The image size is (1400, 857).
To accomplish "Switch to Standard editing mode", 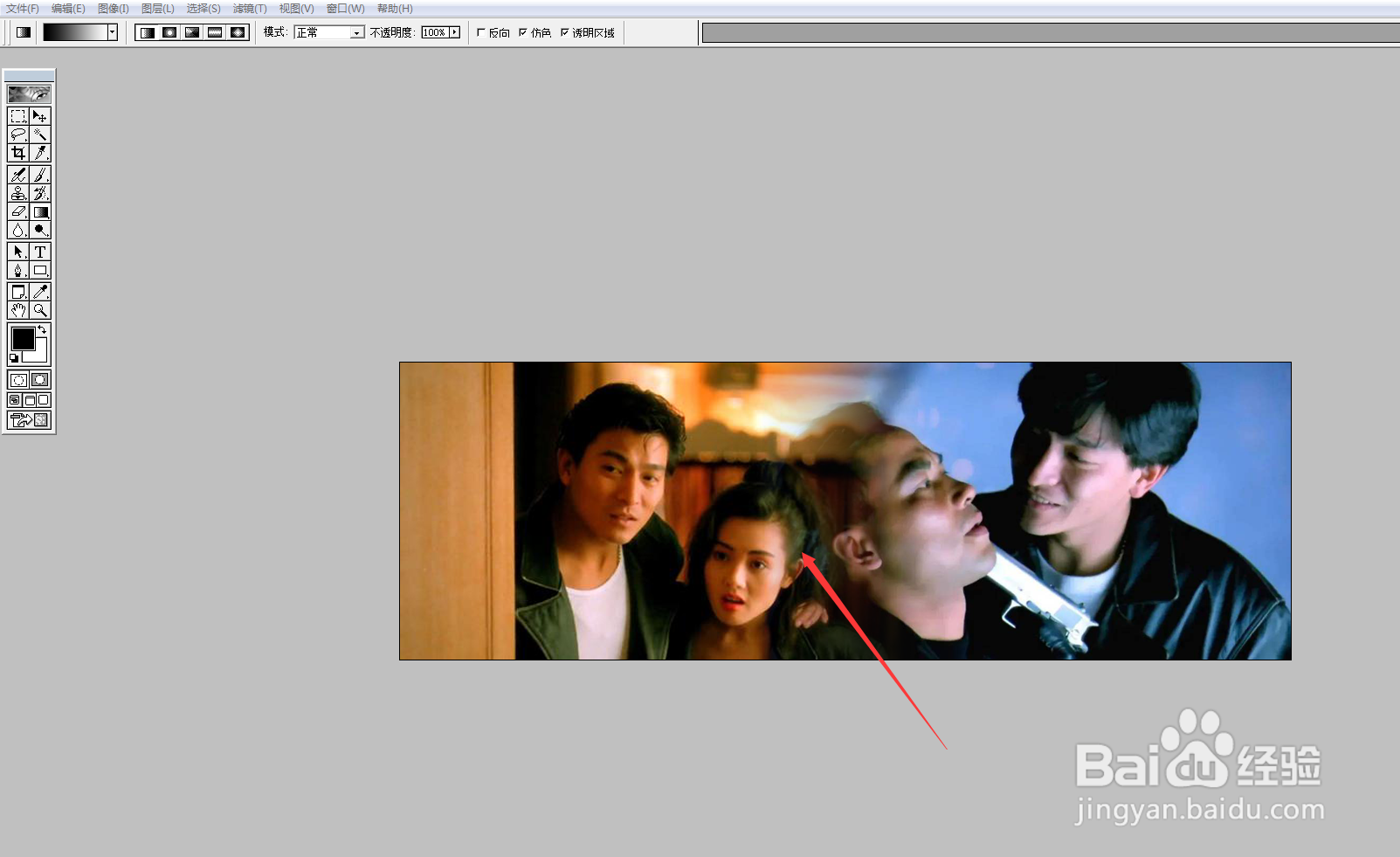I will coord(18,380).
